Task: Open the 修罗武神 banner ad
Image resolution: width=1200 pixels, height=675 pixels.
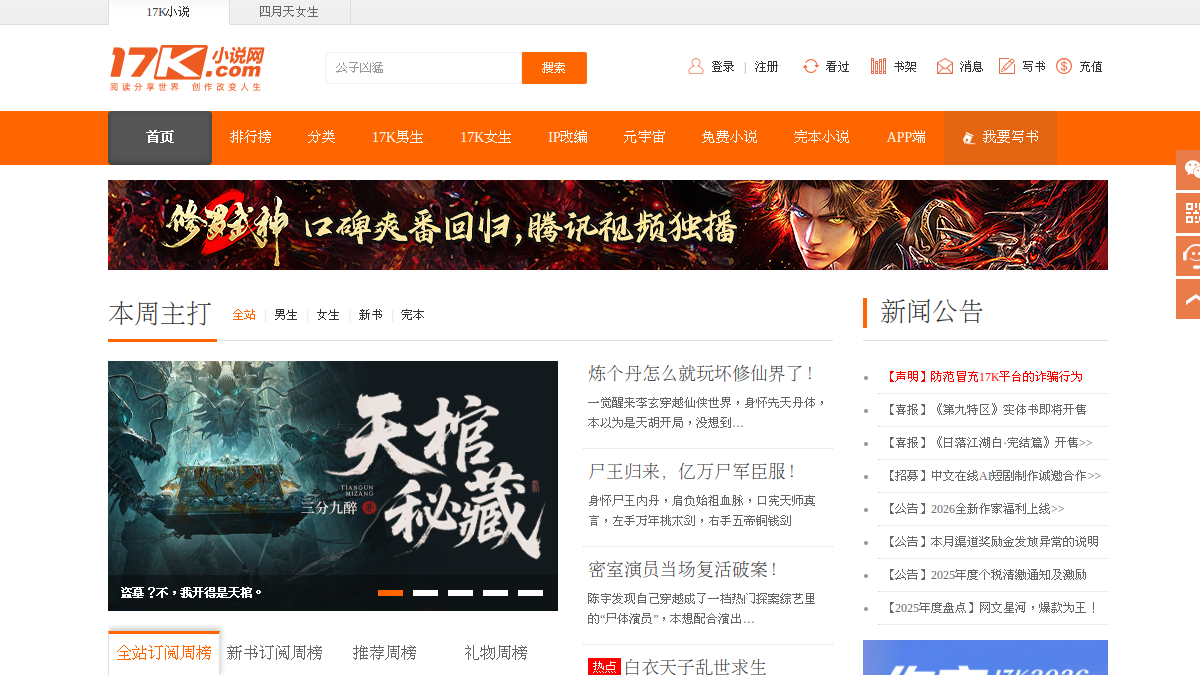Action: [x=608, y=225]
